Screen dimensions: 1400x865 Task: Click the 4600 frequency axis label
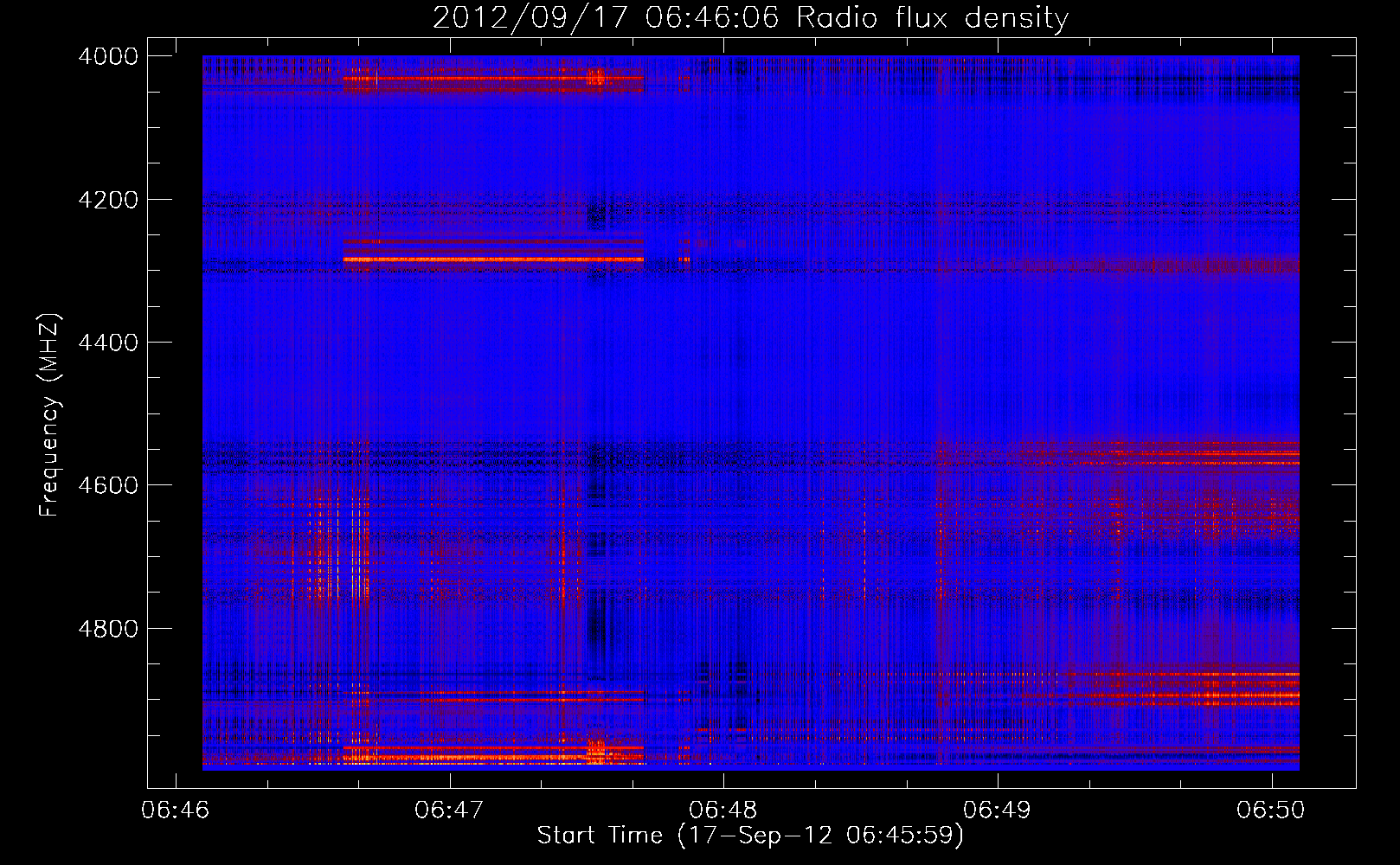[108, 485]
